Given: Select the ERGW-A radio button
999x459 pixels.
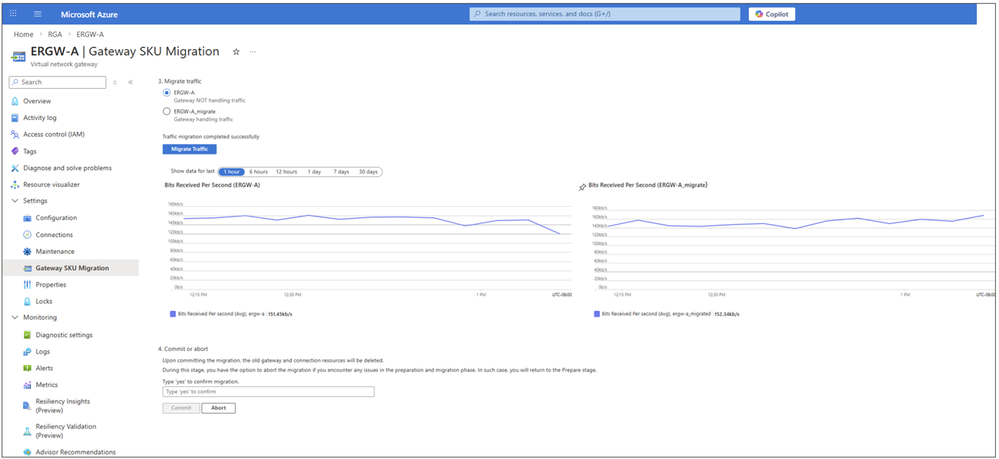Looking at the screenshot, I should (x=167, y=93).
